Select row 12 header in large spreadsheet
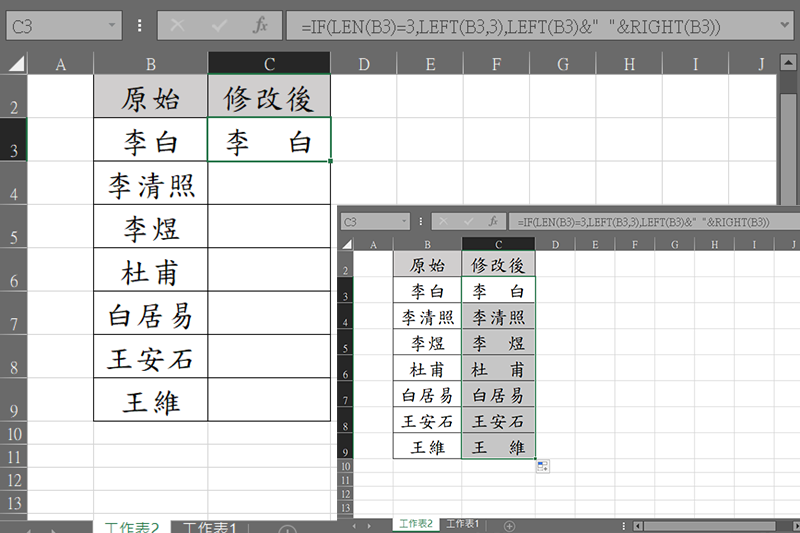 [13, 479]
